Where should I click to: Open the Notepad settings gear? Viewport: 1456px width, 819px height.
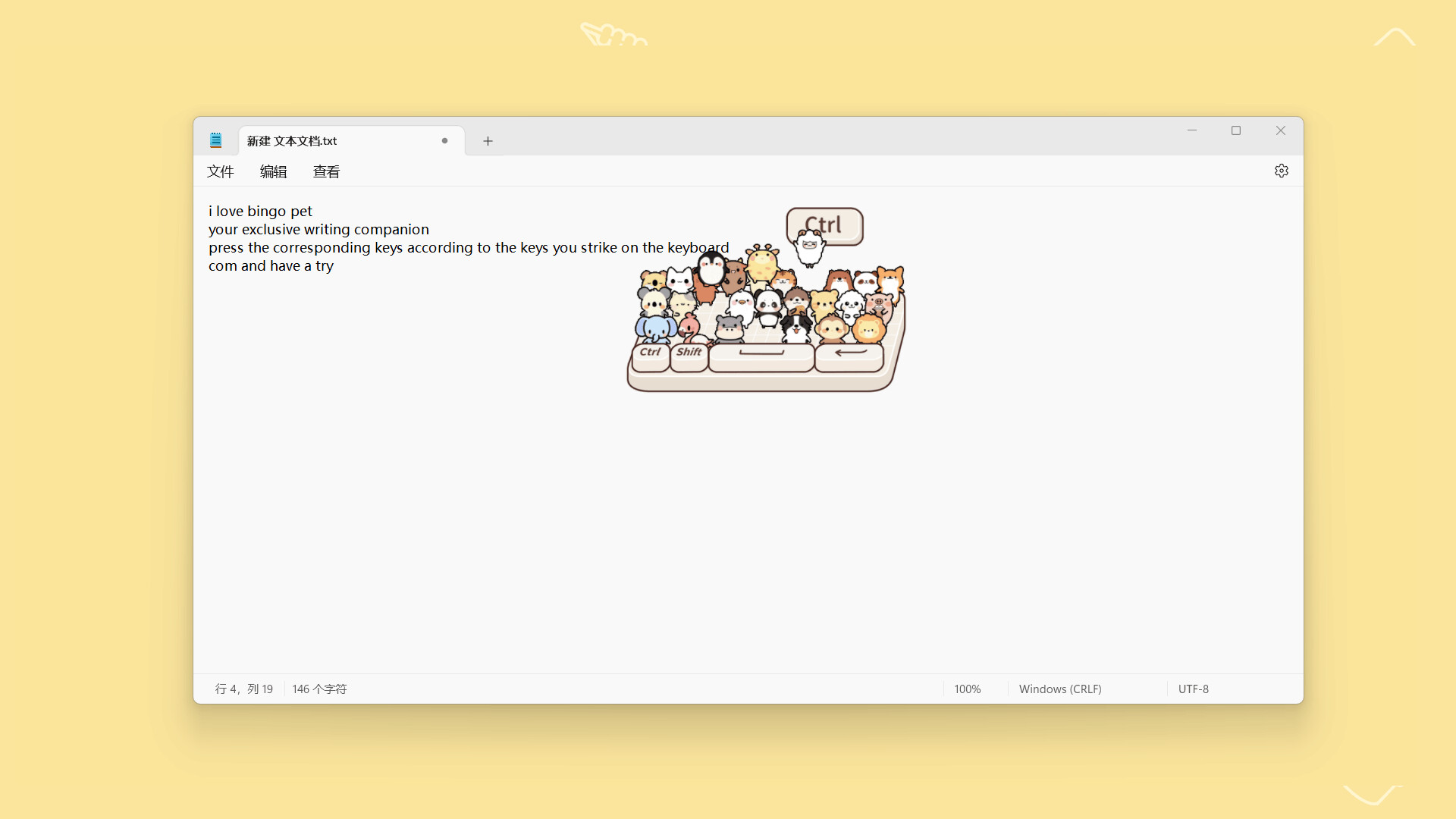[x=1281, y=171]
